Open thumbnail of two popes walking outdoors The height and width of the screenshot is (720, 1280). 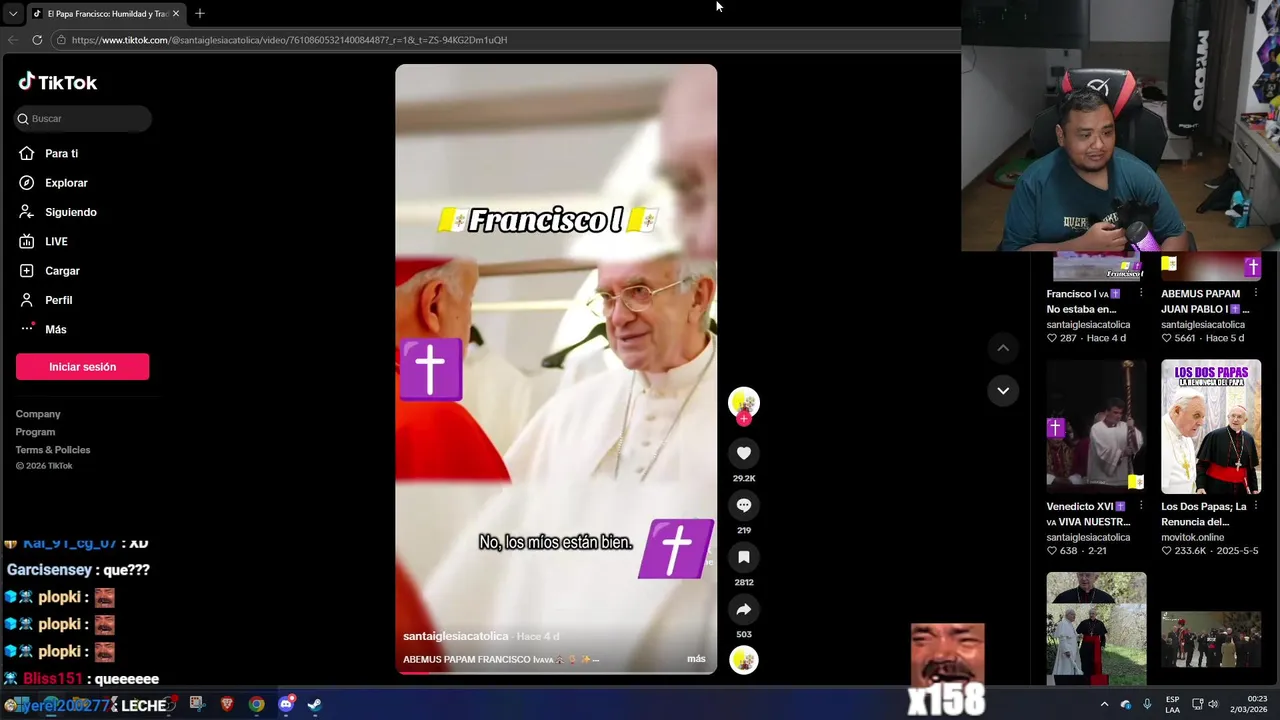point(1097,628)
